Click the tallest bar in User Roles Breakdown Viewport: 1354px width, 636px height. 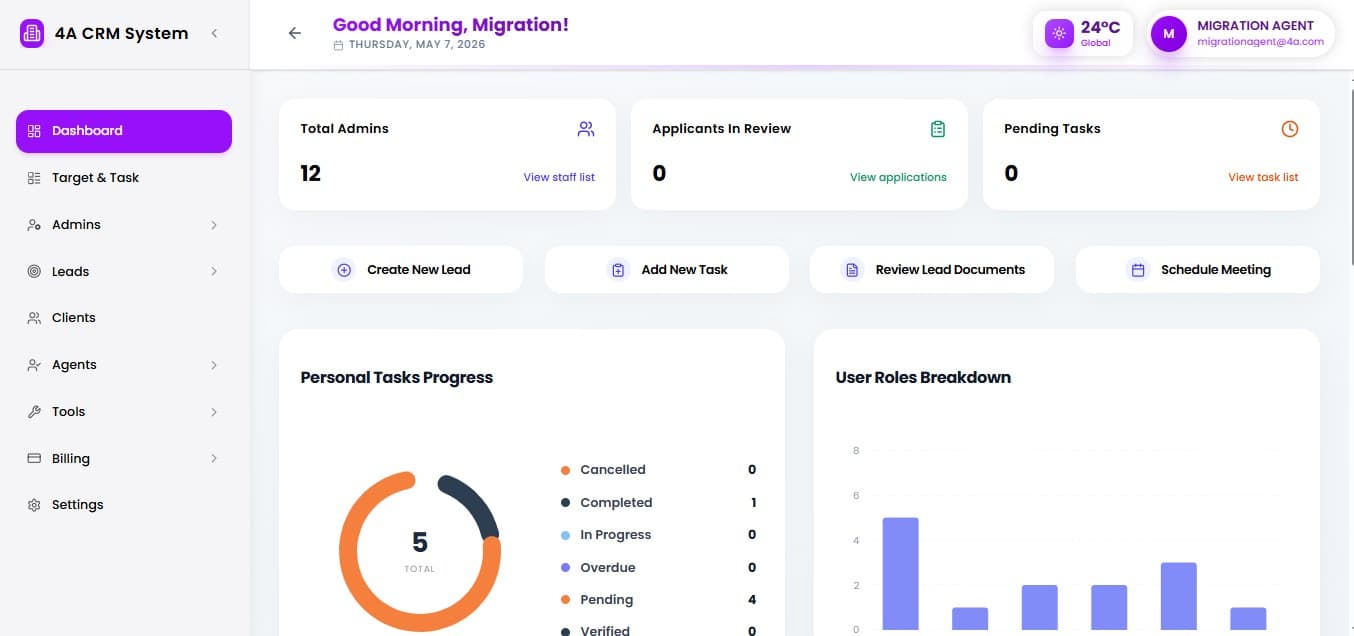pos(900,573)
